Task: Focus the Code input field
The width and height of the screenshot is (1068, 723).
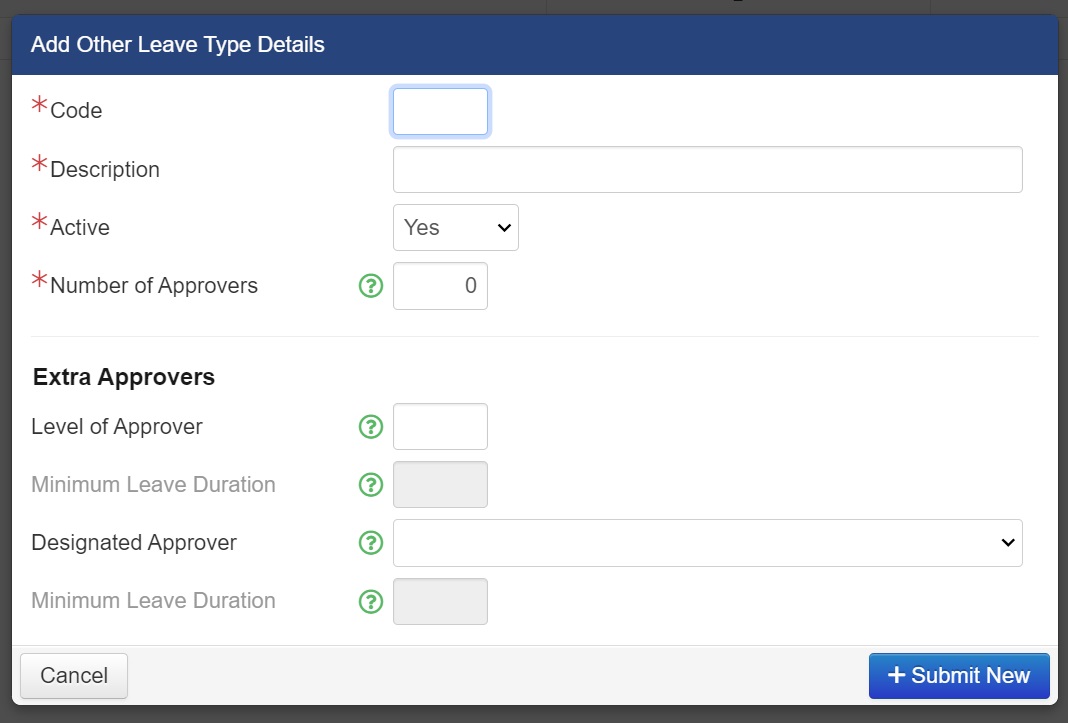Action: point(440,112)
